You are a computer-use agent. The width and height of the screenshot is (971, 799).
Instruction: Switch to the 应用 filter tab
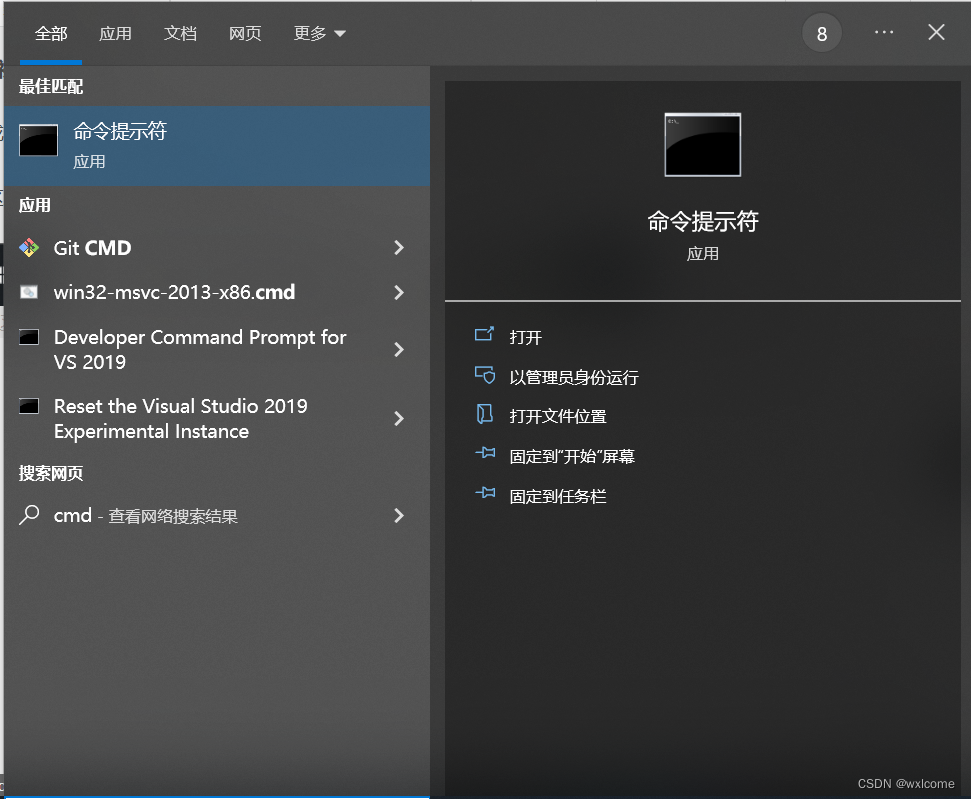tap(115, 33)
